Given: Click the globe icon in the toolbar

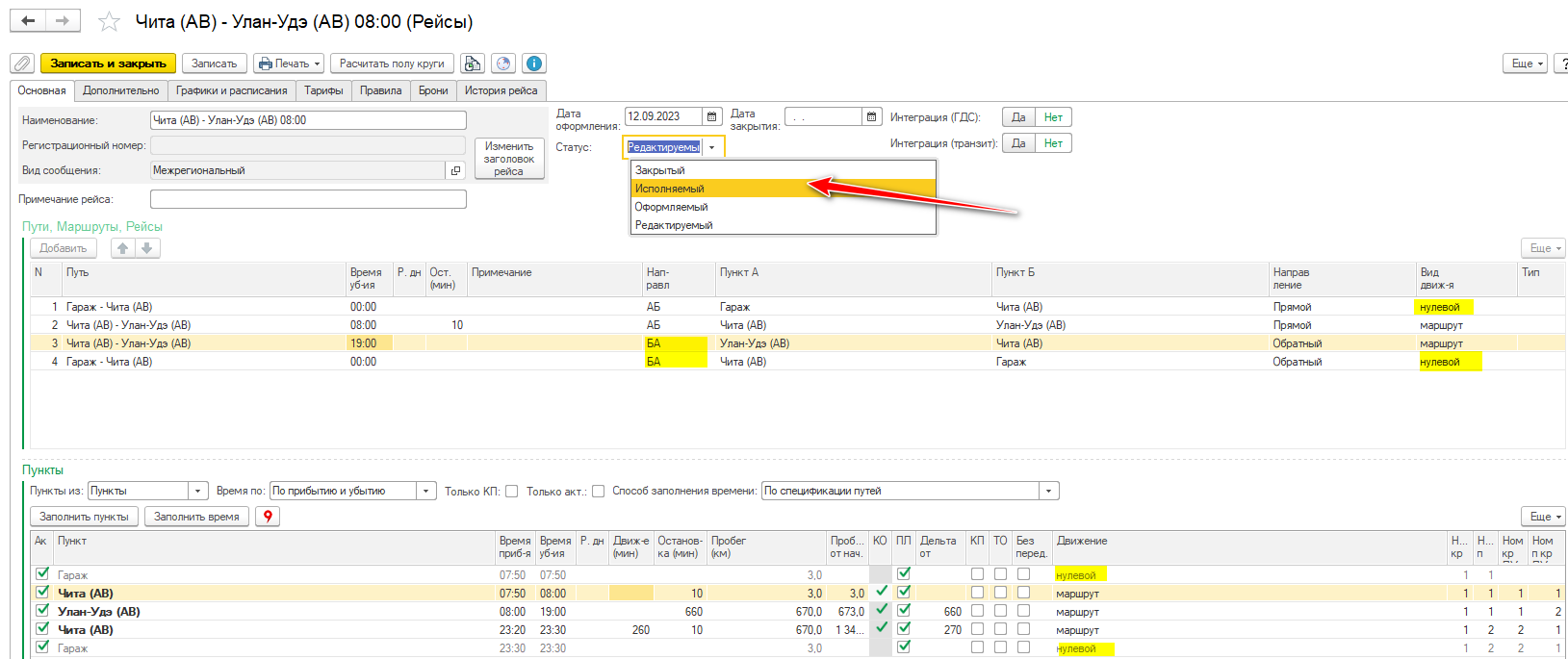Looking at the screenshot, I should point(502,63).
